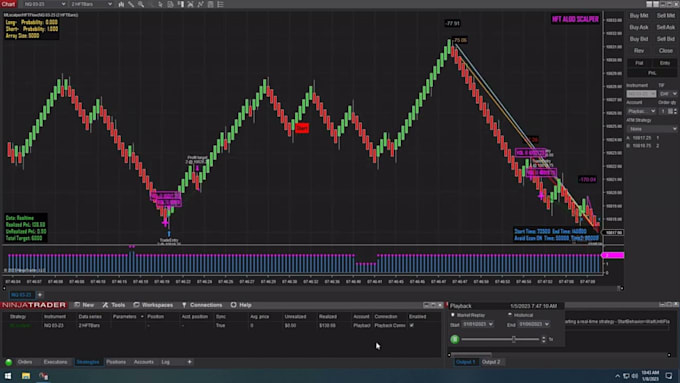Open NinjaTrader icon in taskbar
This screenshot has width=680, height=383.
click(43, 376)
